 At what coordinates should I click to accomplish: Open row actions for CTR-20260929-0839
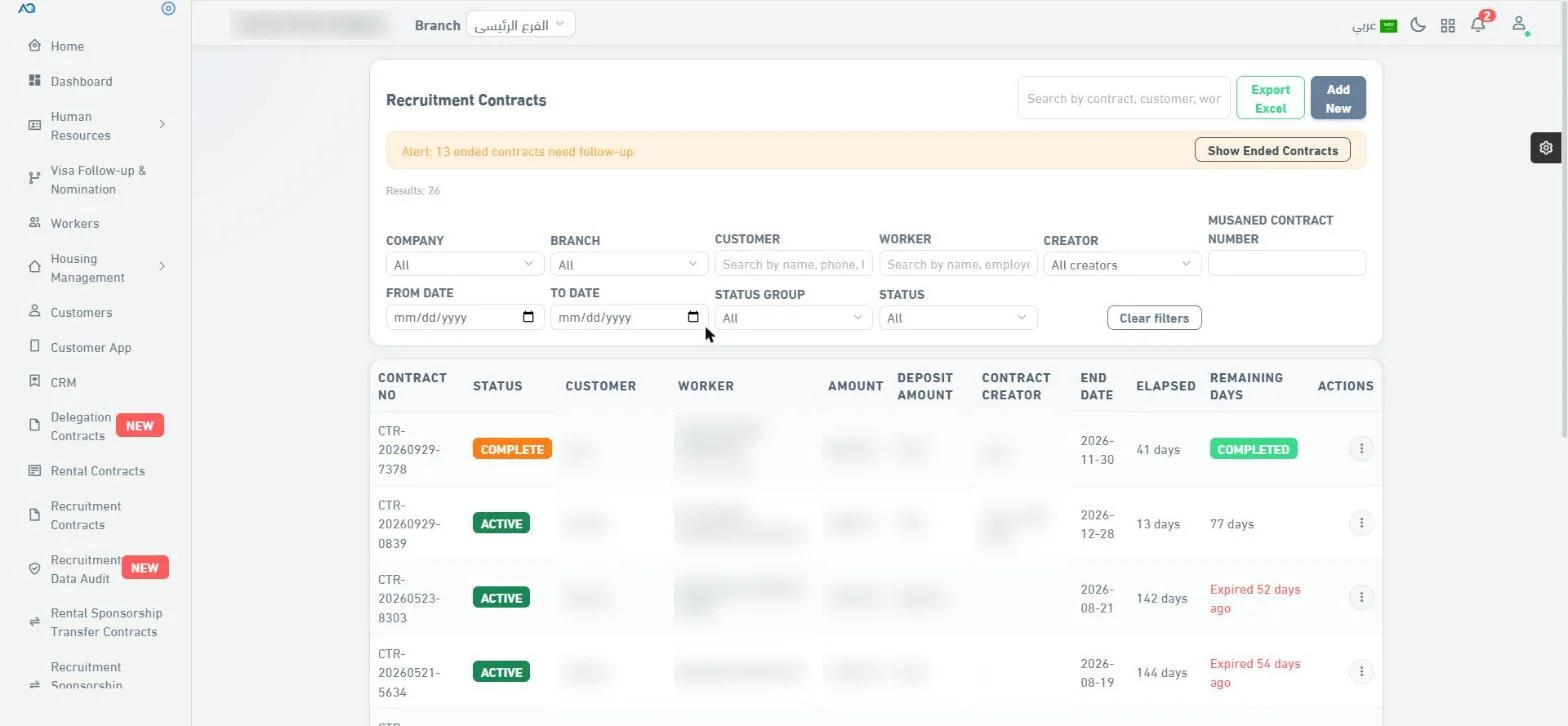click(1361, 523)
